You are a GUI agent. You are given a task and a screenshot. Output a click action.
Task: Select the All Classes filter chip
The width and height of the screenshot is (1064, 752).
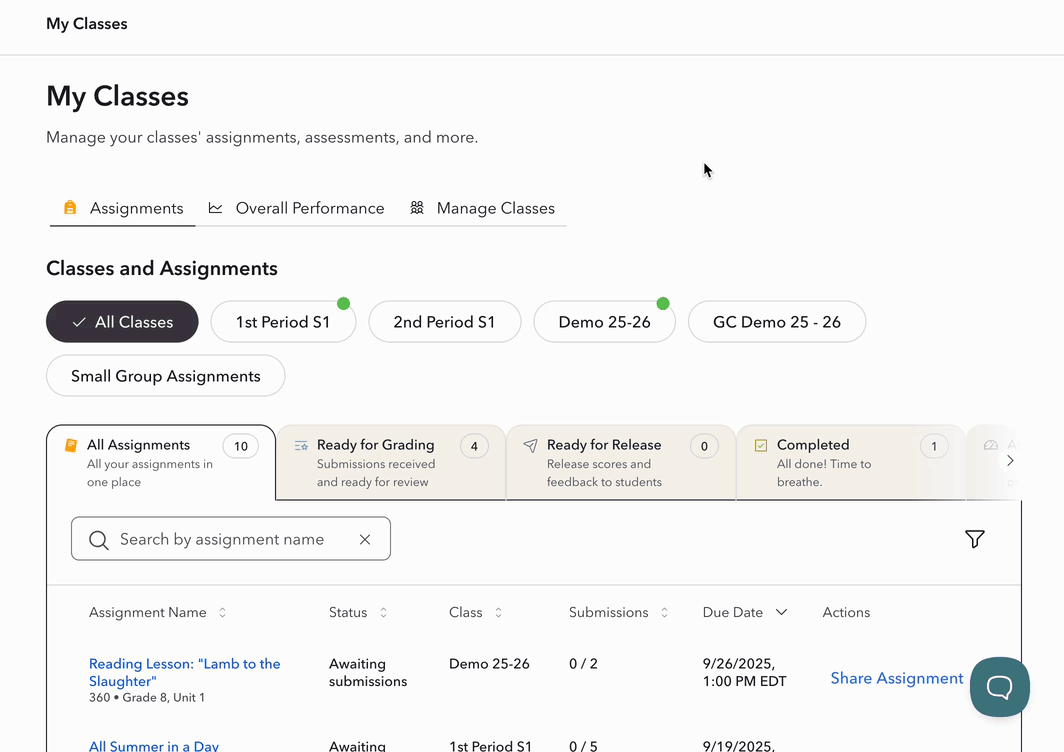coord(122,322)
